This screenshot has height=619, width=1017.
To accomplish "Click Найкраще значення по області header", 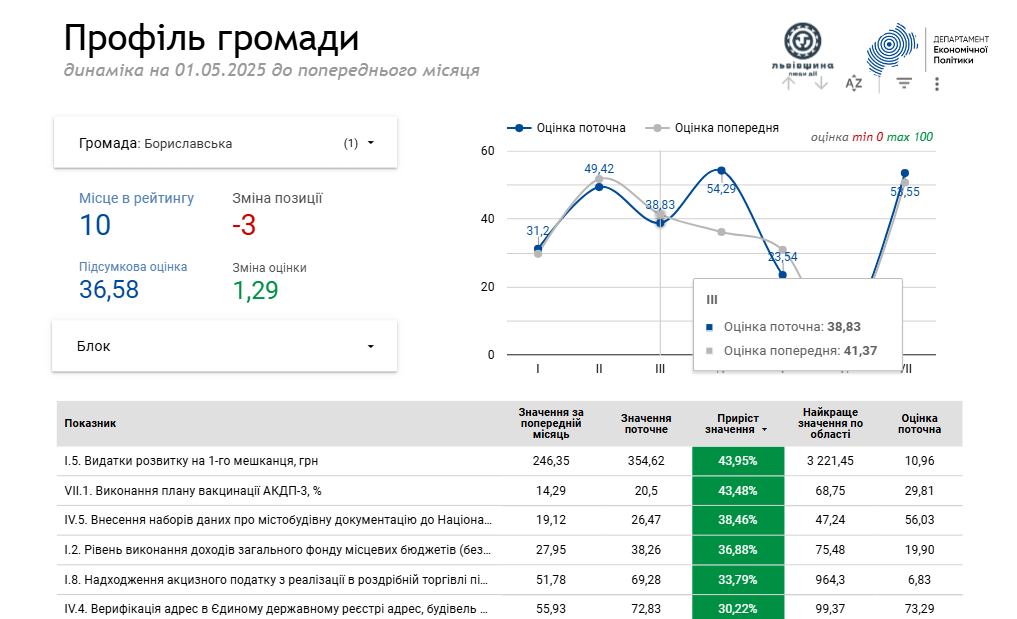I will point(829,423).
